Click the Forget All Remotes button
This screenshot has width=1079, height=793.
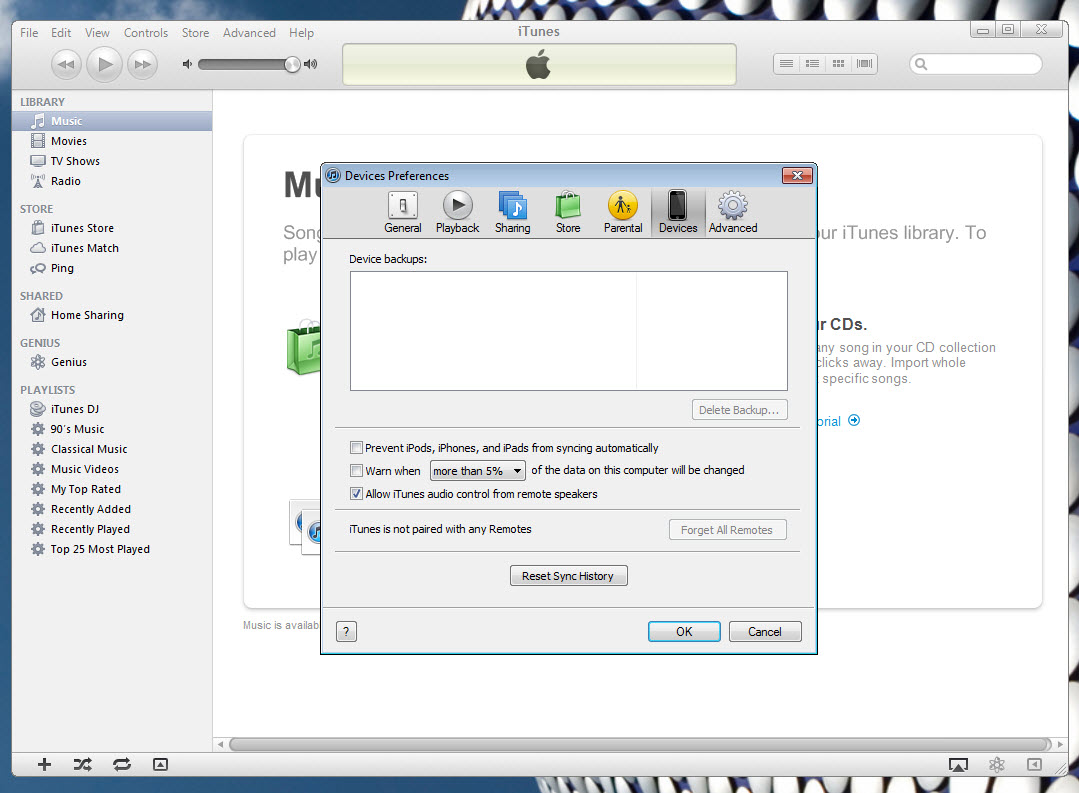click(x=727, y=529)
